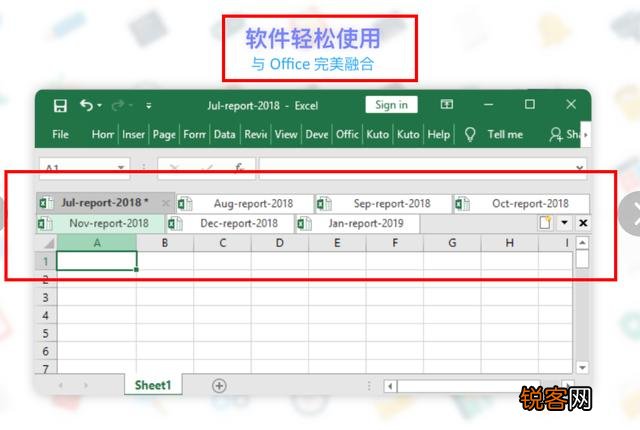Switch to Sep-report-2018 workbook tab
The width and height of the screenshot is (640, 430).
click(x=384, y=203)
